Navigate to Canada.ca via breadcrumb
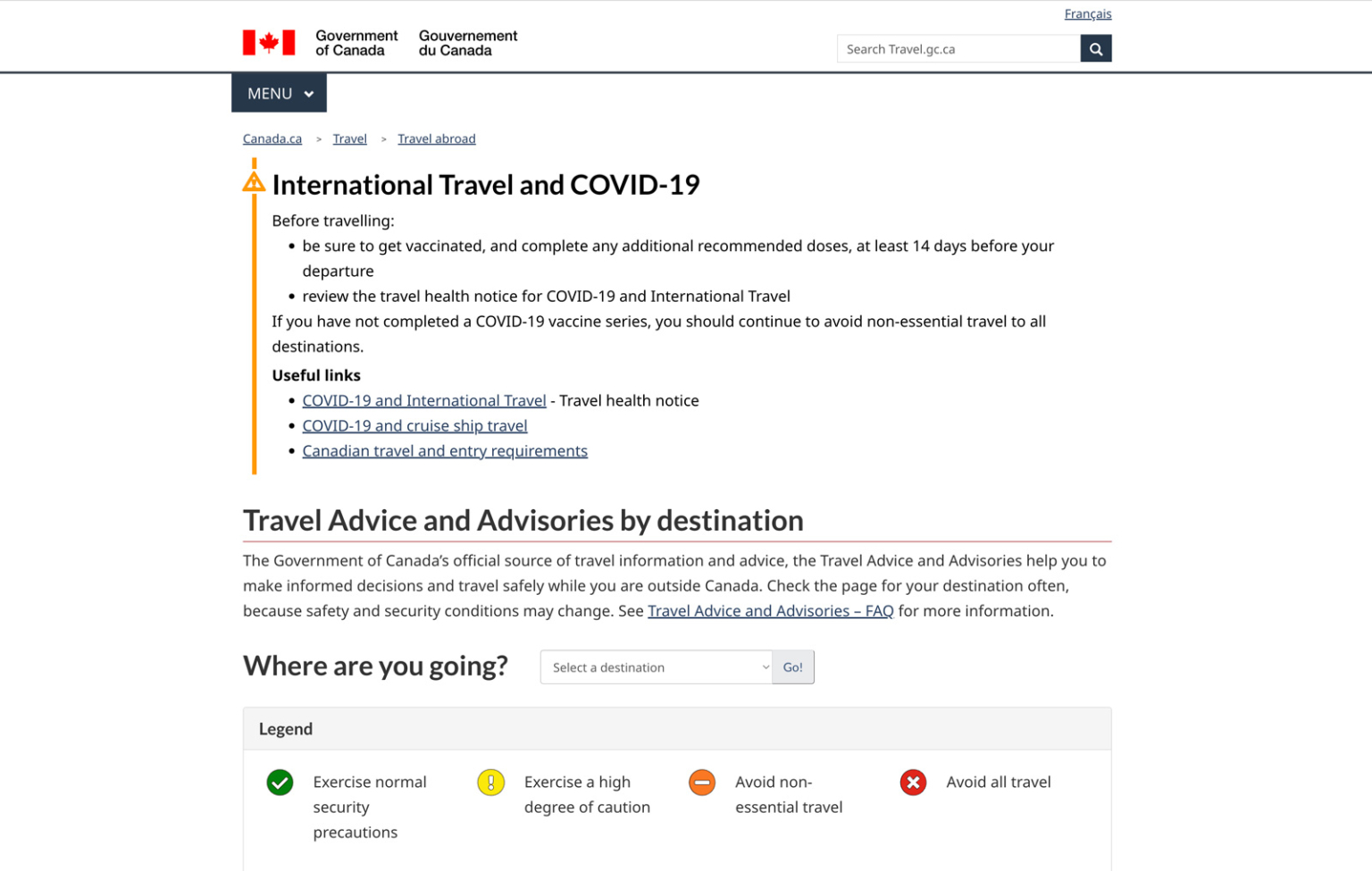This screenshot has height=871, width=1372. click(x=272, y=138)
